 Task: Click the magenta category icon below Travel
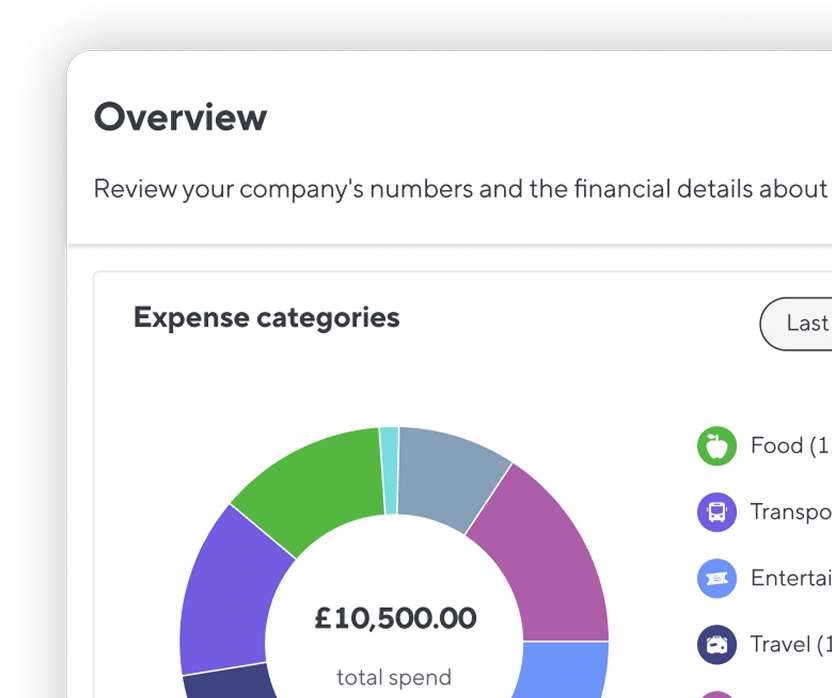pos(716,695)
